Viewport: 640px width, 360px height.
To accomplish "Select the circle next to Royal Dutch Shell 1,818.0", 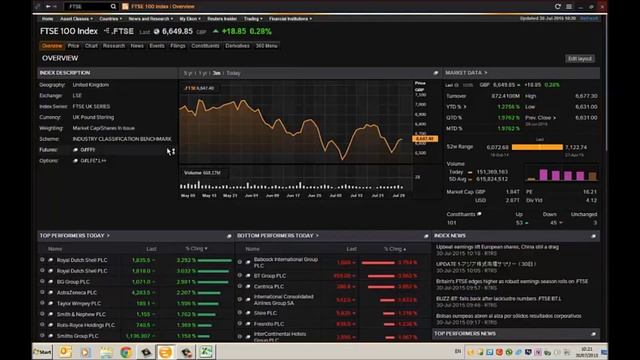I will coord(42,270).
